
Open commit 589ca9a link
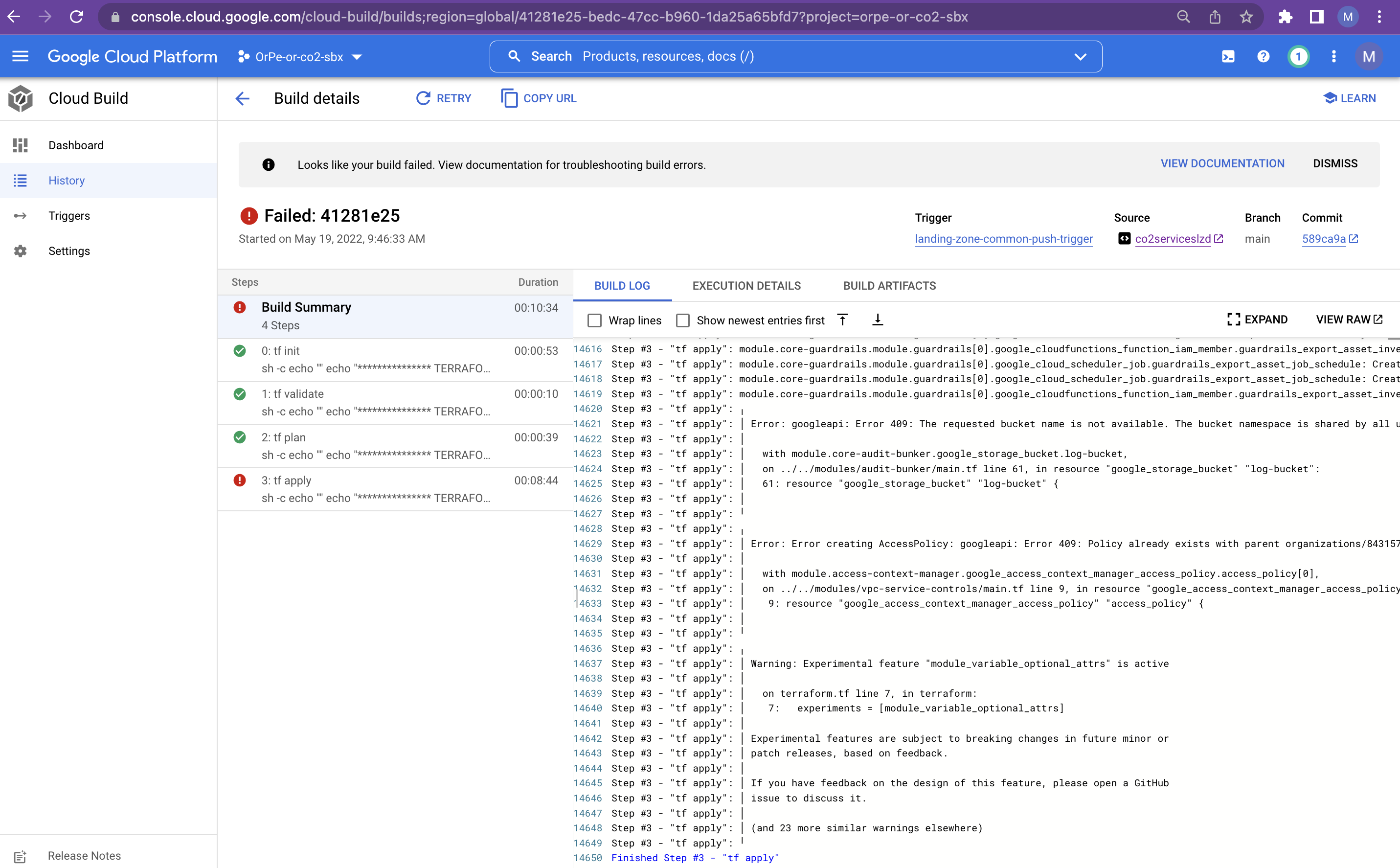[1324, 239]
